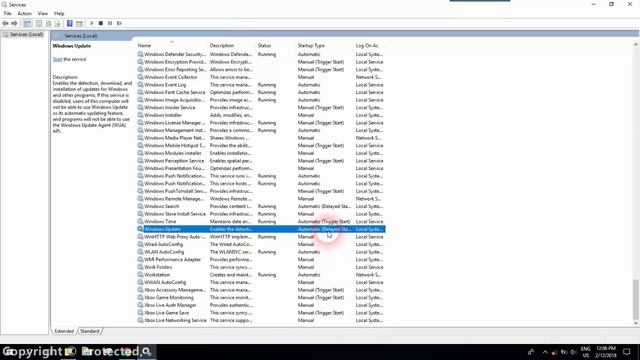Pause the service using the pause toolbar icon
This screenshot has height=360, width=640.
pyautogui.click(x=110, y=23)
